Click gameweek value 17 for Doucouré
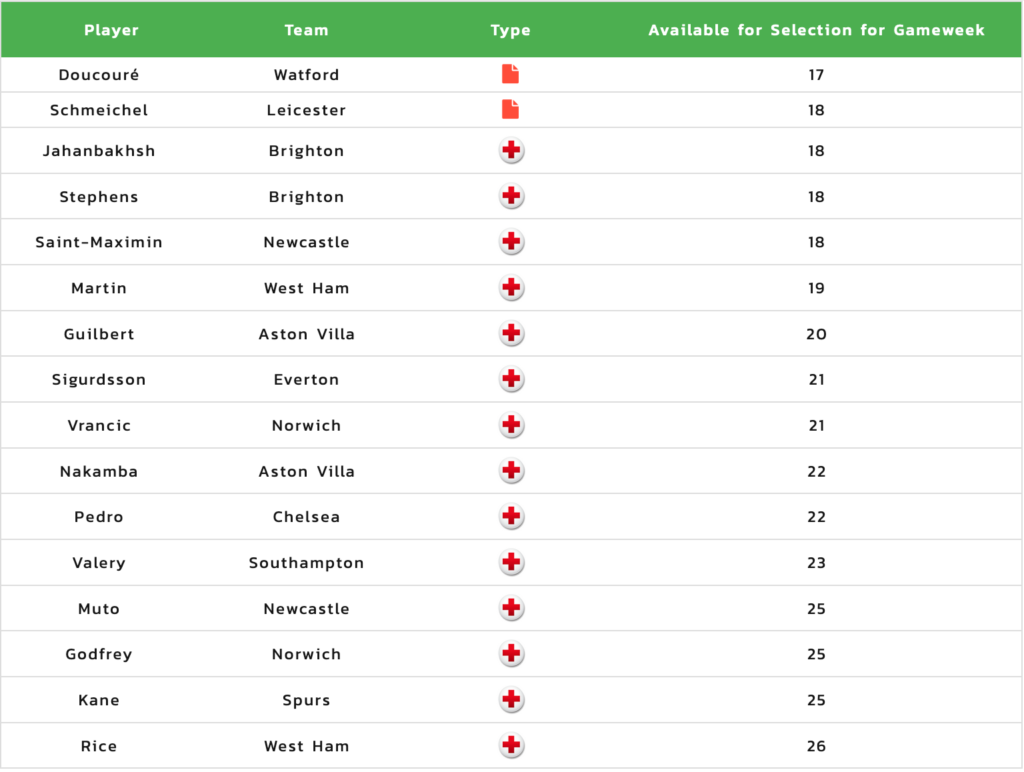Screen dimensions: 1024x772 click(816, 74)
